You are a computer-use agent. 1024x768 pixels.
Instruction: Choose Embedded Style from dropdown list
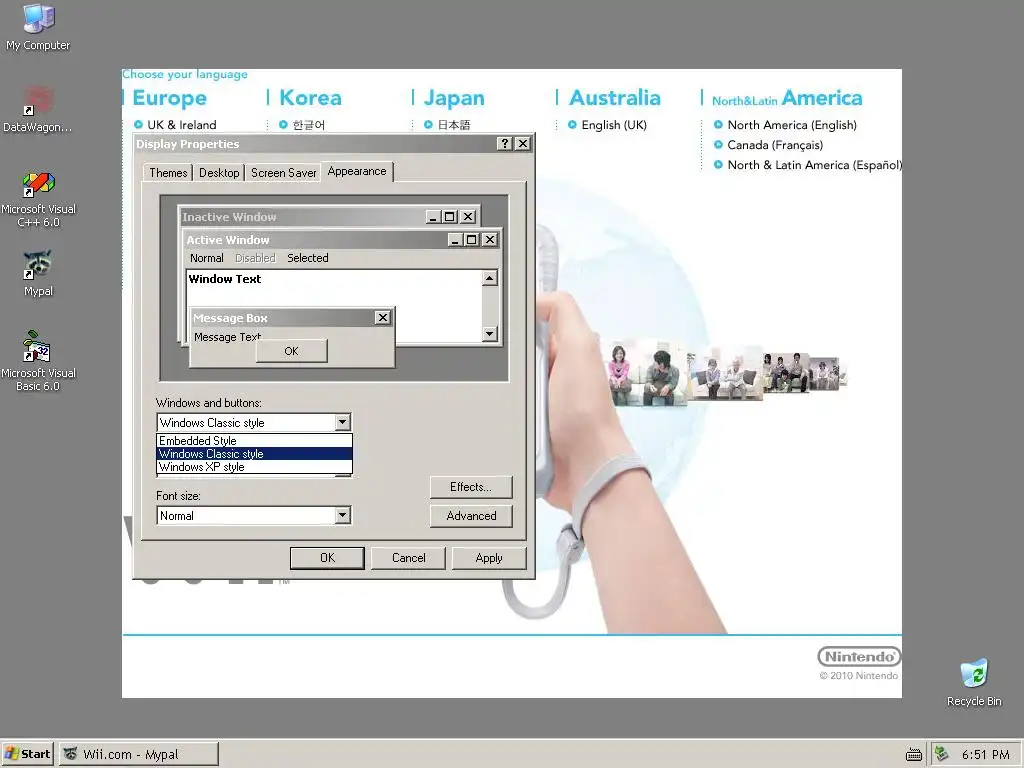[x=255, y=441]
